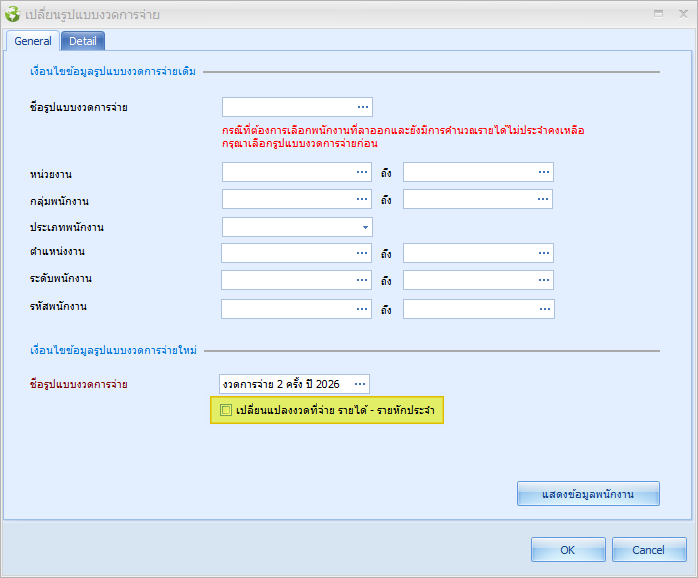The height and width of the screenshot is (578, 698).
Task: Expand the ประเภทพนักงาน dropdown
Action: point(364,227)
